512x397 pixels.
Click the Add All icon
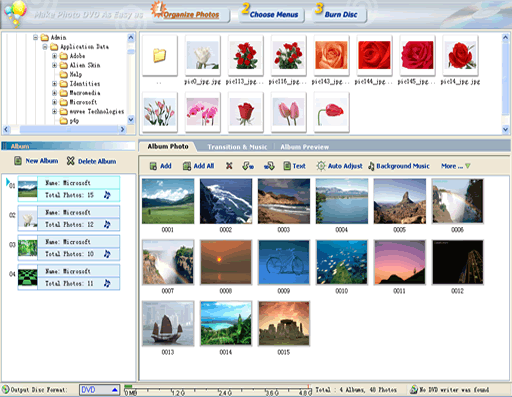coord(187,166)
